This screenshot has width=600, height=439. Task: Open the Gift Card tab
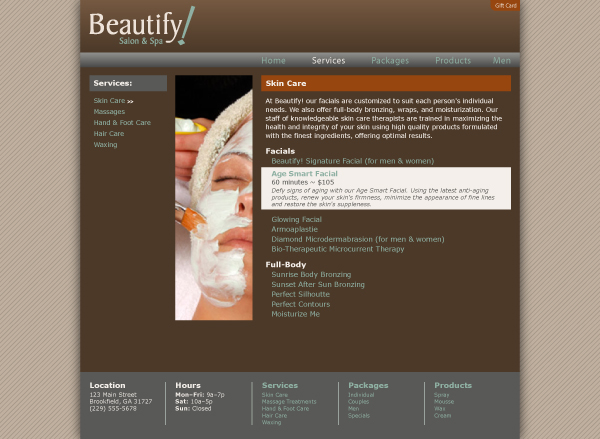pyautogui.click(x=505, y=5)
